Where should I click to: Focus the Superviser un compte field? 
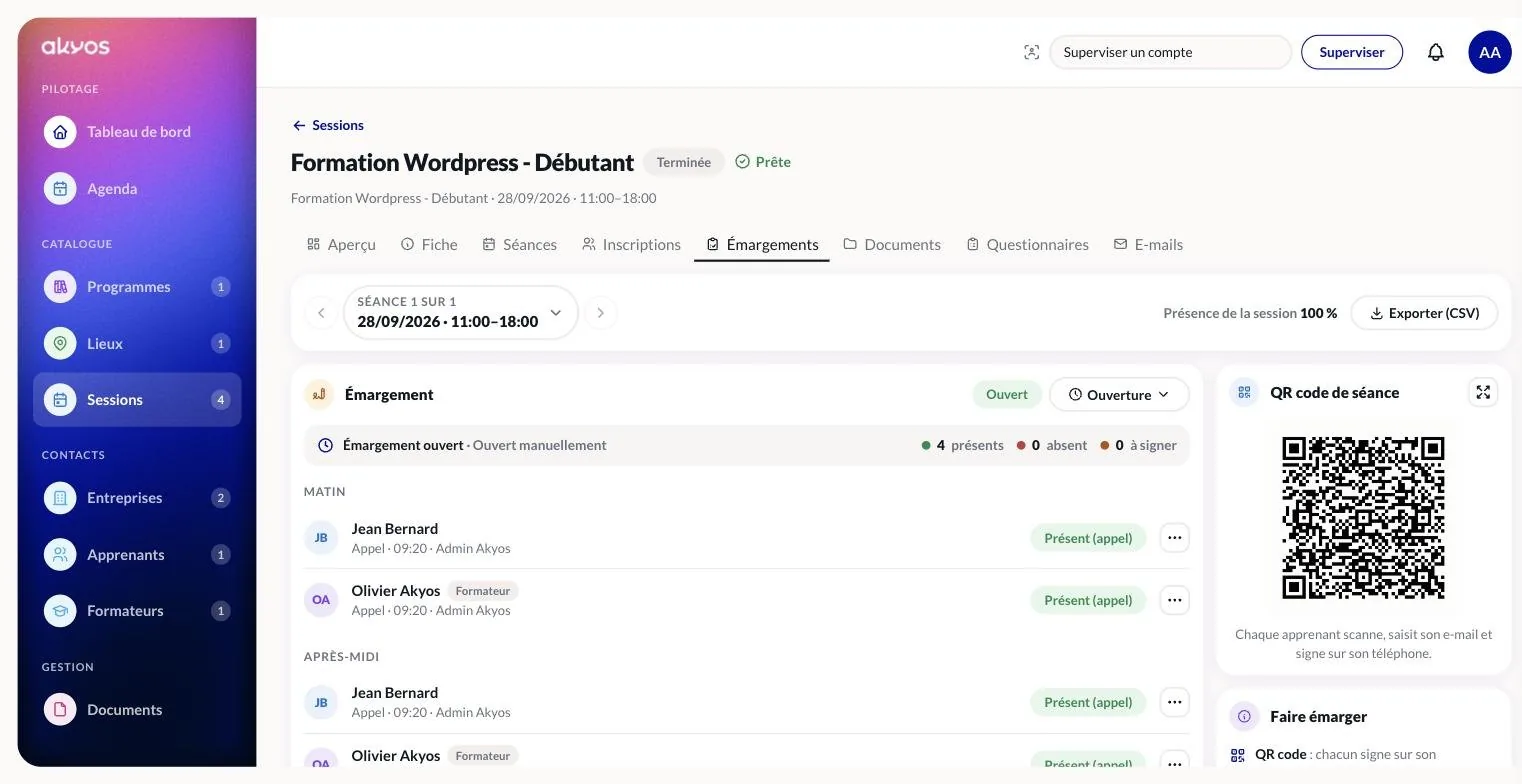click(1170, 52)
